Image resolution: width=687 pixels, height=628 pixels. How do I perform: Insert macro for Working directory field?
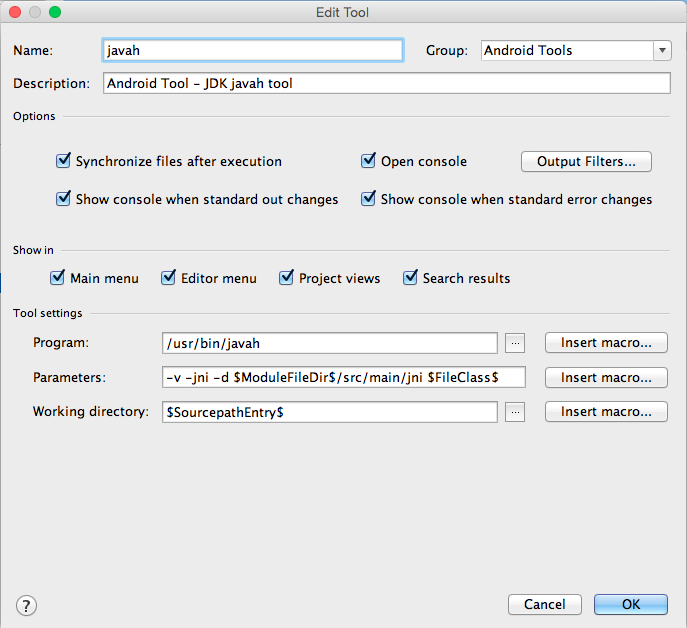click(606, 412)
